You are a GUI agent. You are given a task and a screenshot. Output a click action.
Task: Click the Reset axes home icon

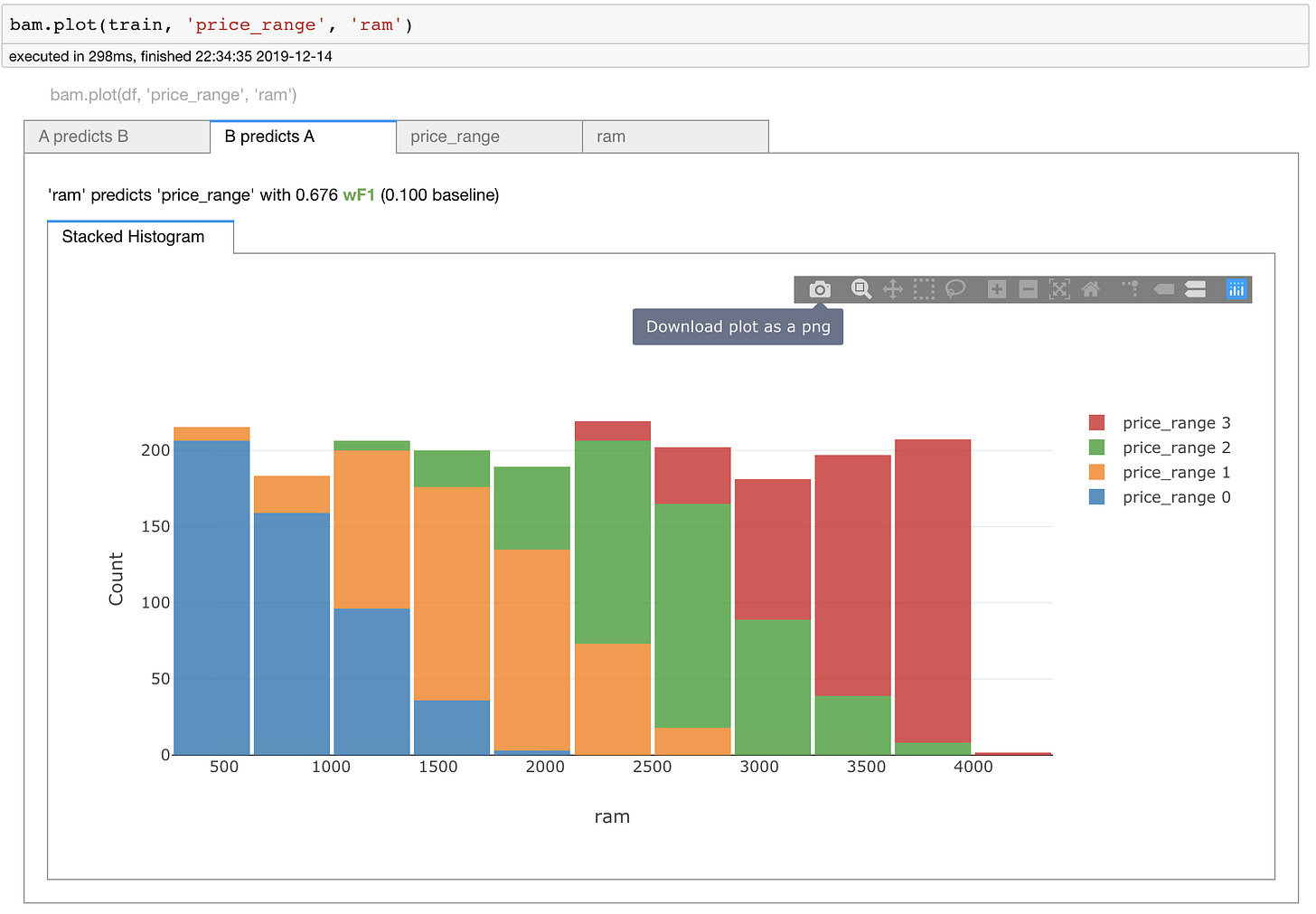point(1091,289)
